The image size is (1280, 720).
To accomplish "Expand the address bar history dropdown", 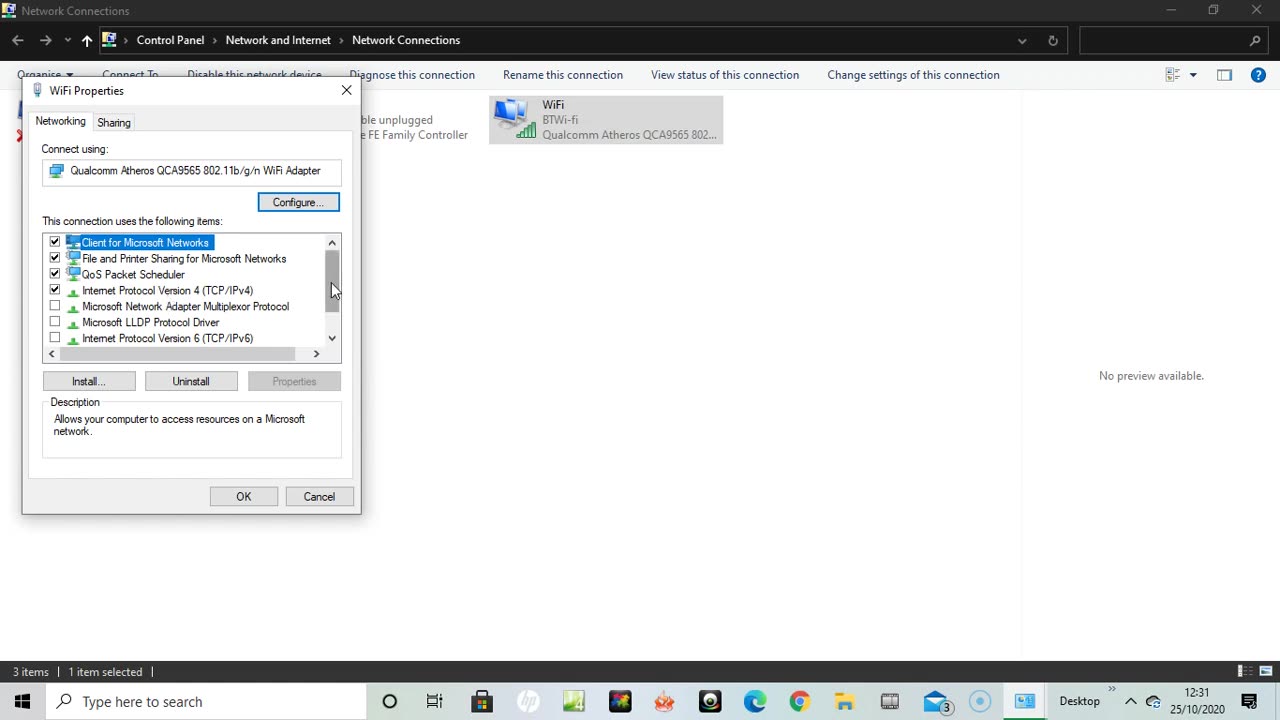I will [1022, 41].
